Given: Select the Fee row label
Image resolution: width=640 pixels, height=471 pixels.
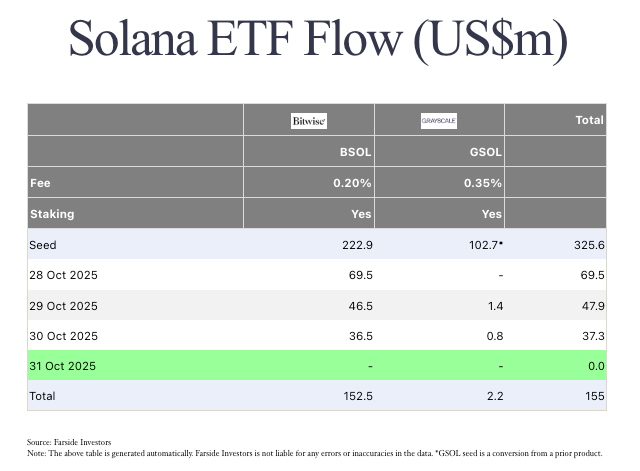Looking at the screenshot, I should pyautogui.click(x=43, y=183).
